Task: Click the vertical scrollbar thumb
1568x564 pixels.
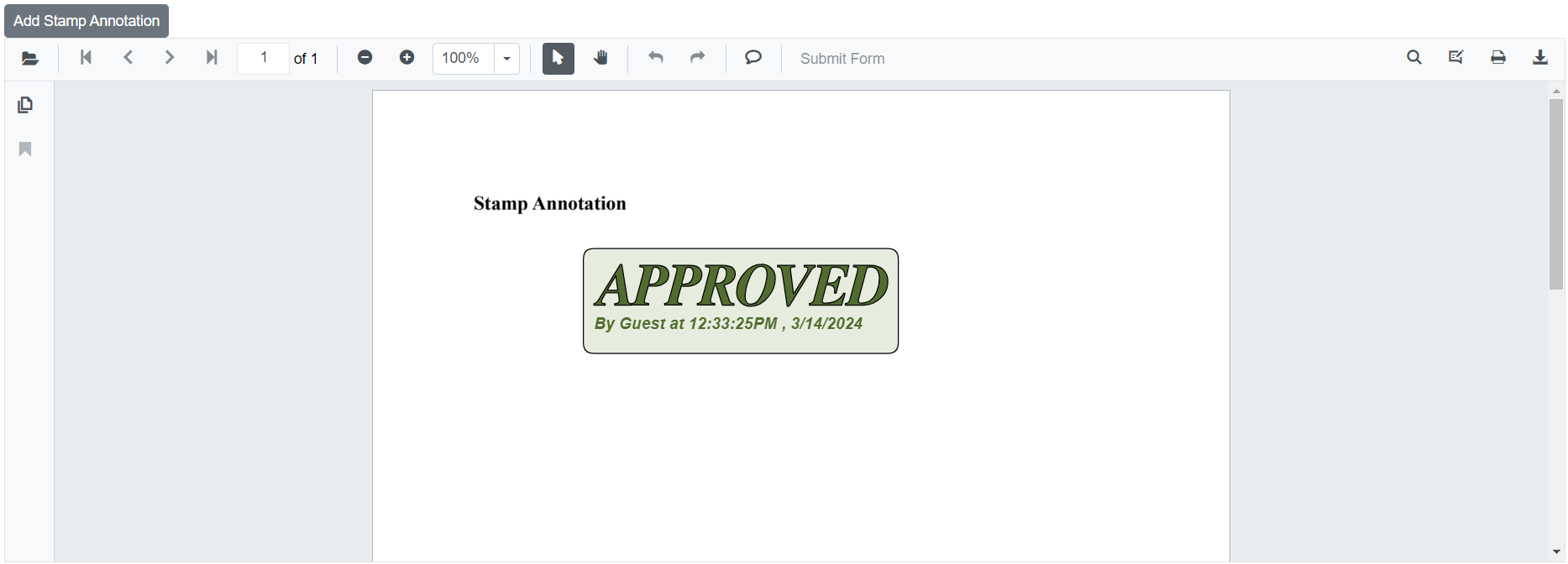Action: coord(1556,194)
